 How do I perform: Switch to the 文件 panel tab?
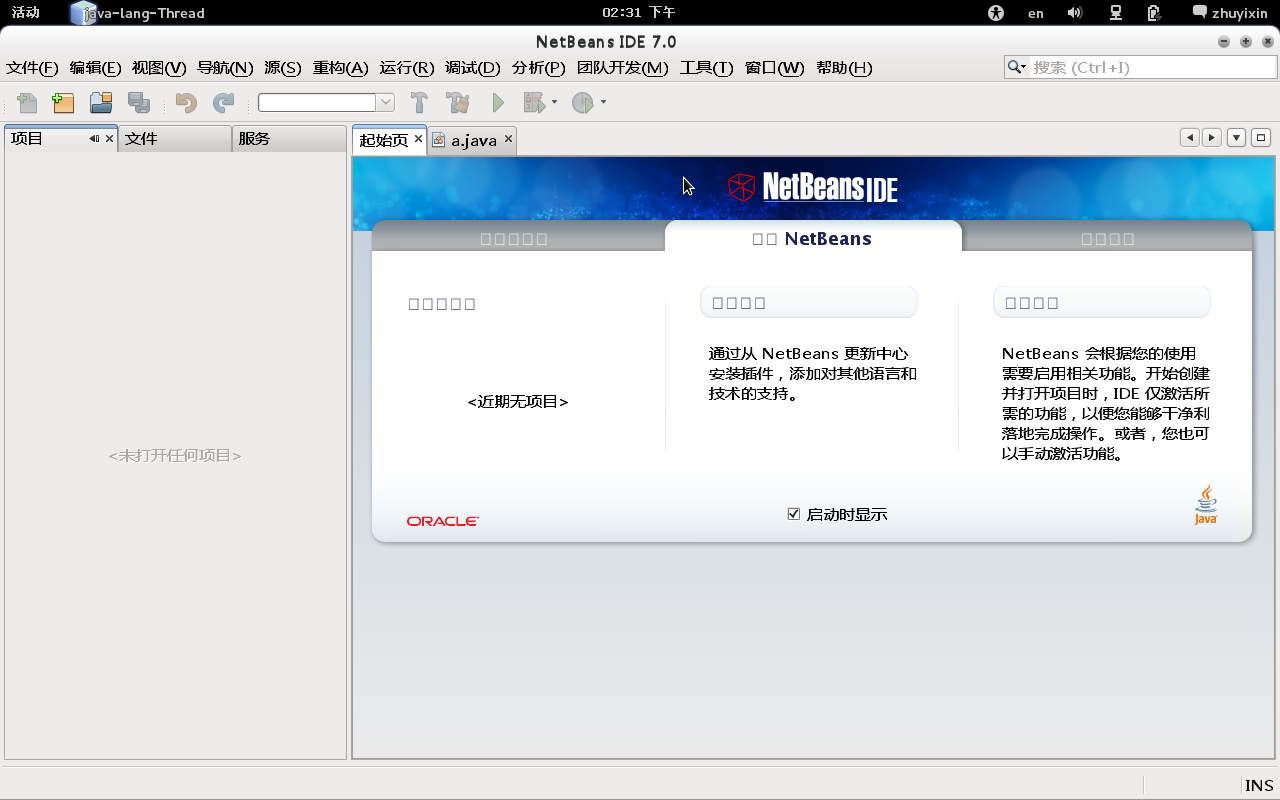click(x=175, y=139)
